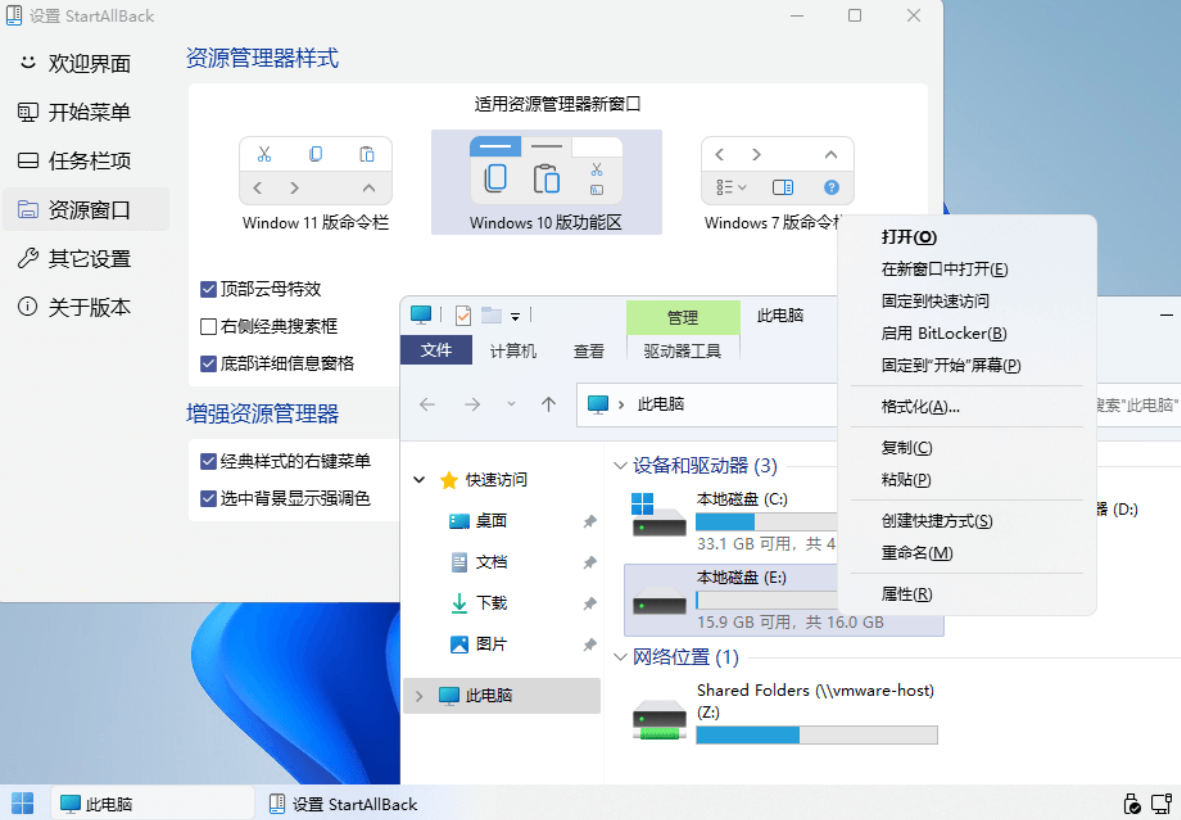This screenshot has width=1181, height=820.
Task: Expand 此电脑 in the navigation tree
Action: tap(419, 695)
